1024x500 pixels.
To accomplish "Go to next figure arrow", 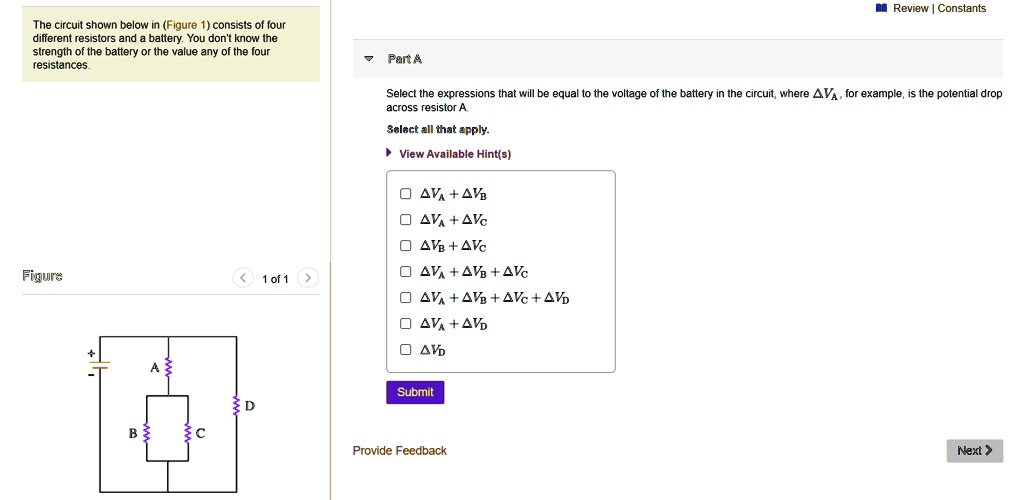I will pyautogui.click(x=308, y=278).
